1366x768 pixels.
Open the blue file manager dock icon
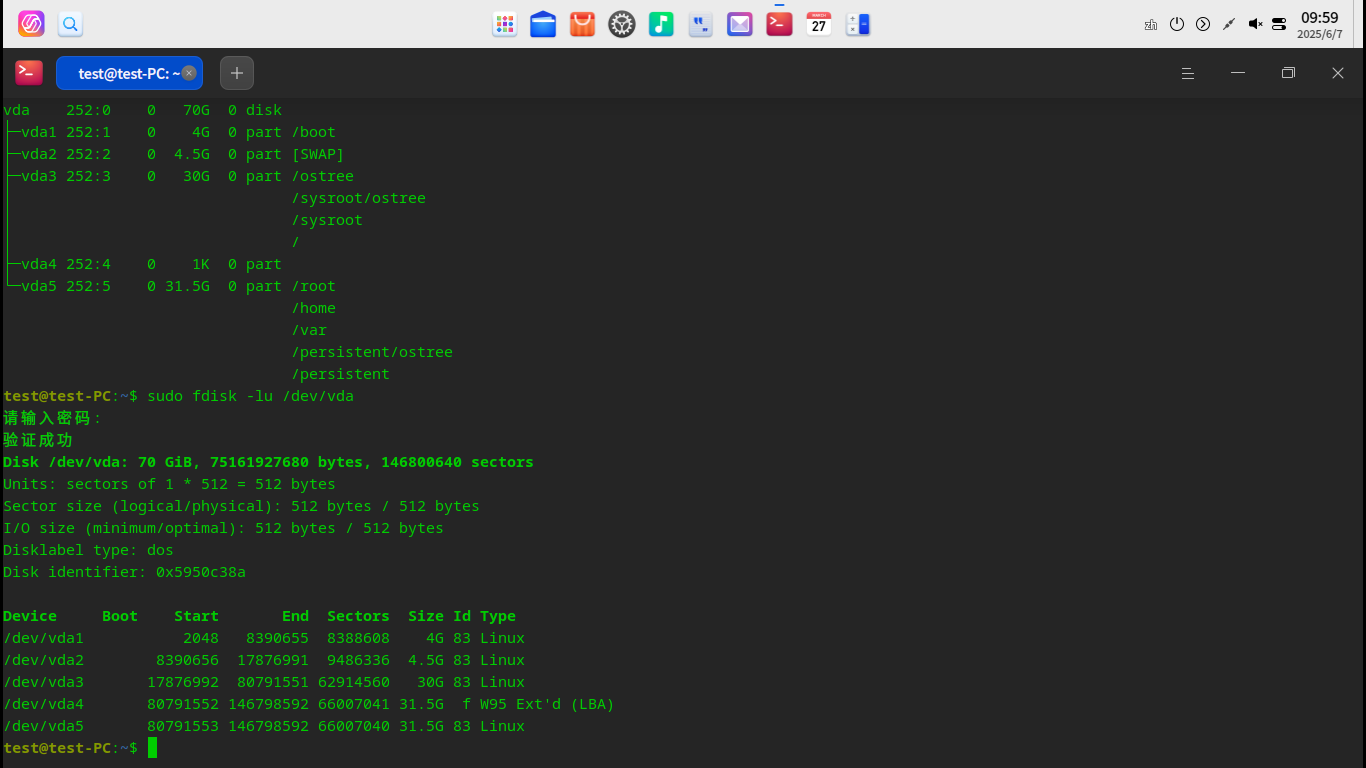543,25
